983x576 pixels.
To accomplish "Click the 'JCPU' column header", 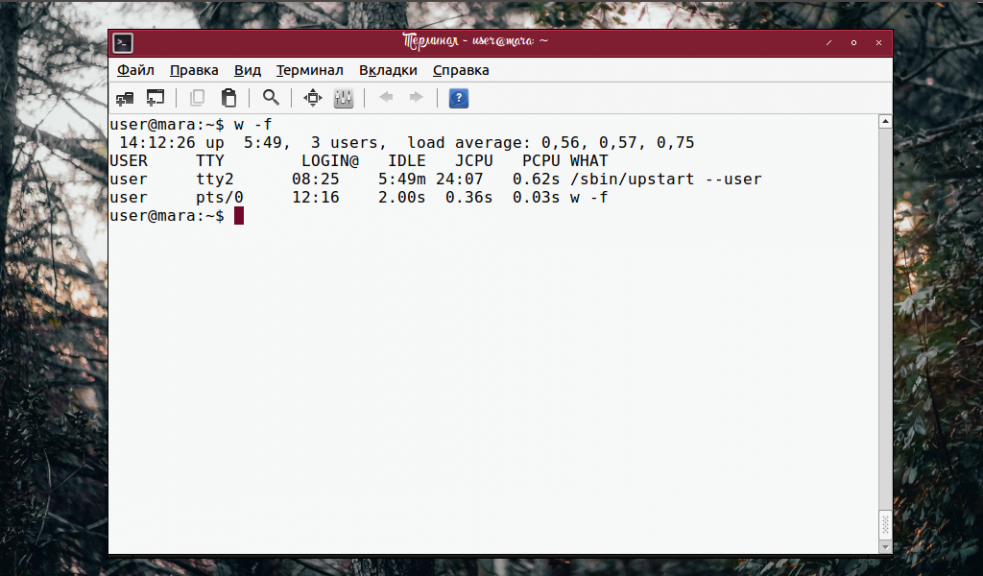I will tap(474, 161).
